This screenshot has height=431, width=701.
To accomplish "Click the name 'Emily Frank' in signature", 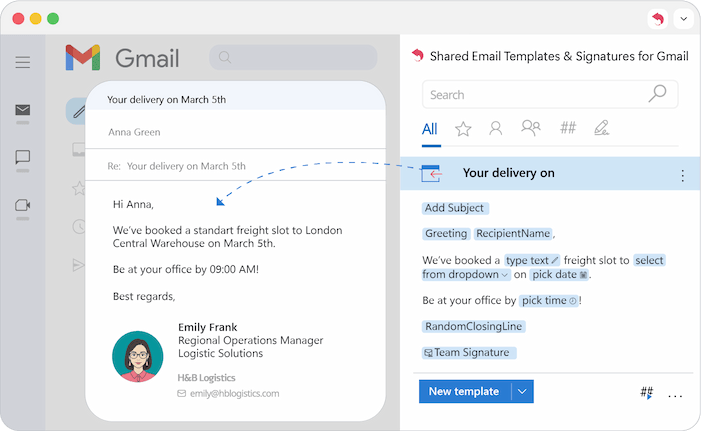I will coord(207,327).
